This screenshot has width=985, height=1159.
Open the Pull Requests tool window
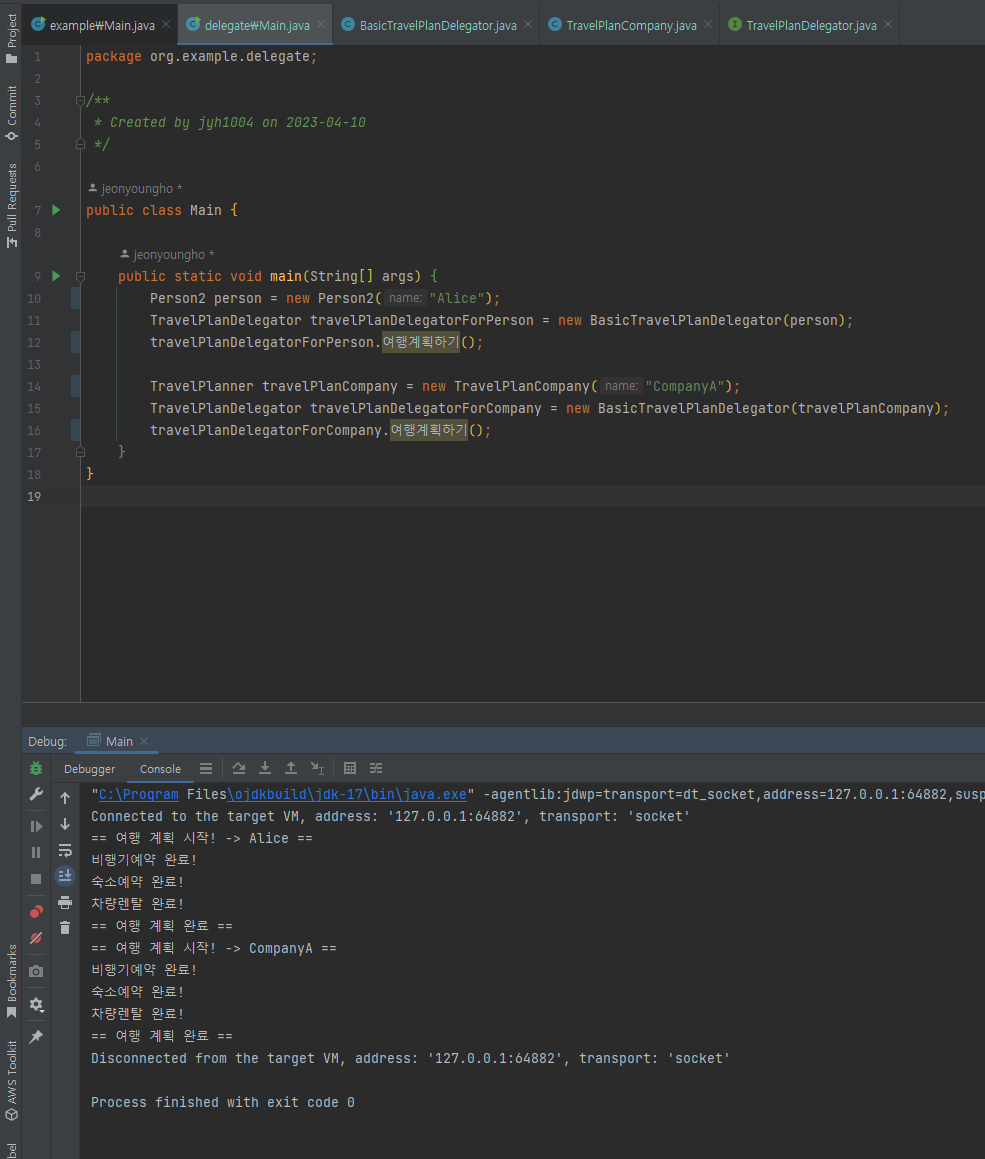click(11, 205)
